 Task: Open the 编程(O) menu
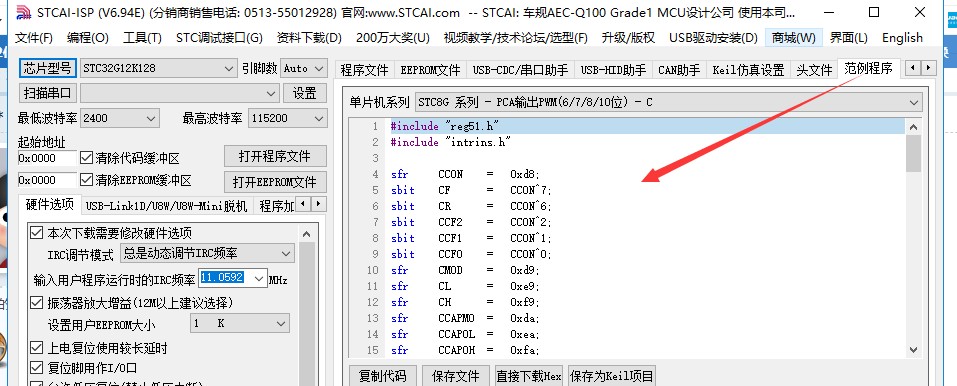tap(88, 38)
